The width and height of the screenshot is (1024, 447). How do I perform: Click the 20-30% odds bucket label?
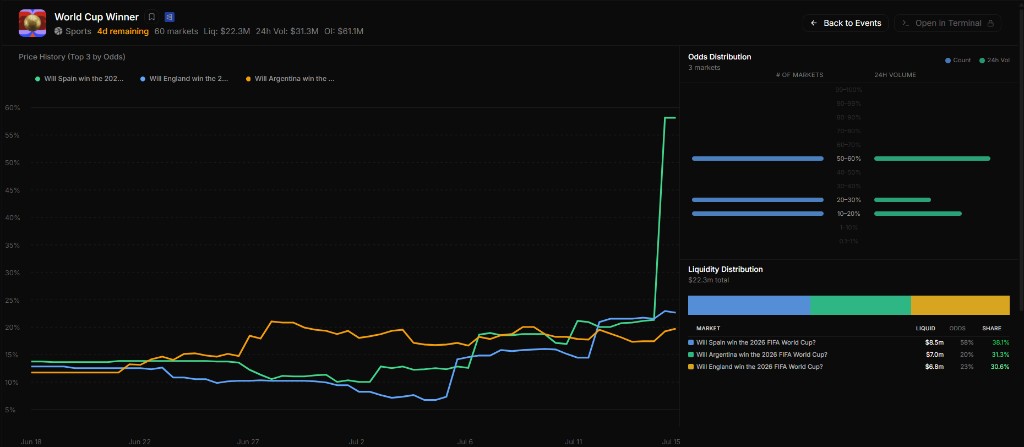849,200
